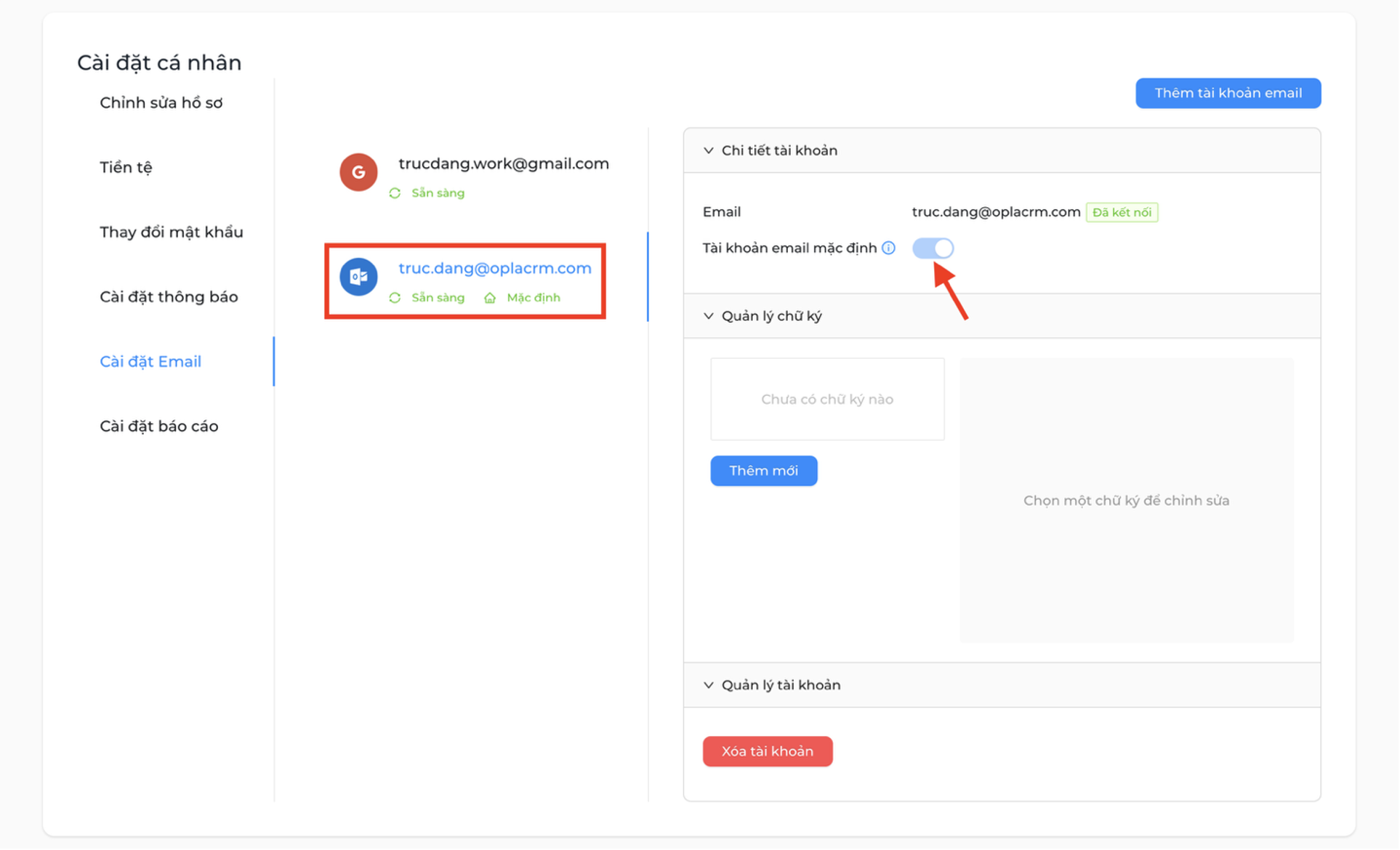The width and height of the screenshot is (1400, 850).
Task: Click the Mặc định label
Action: pyautogui.click(x=534, y=298)
